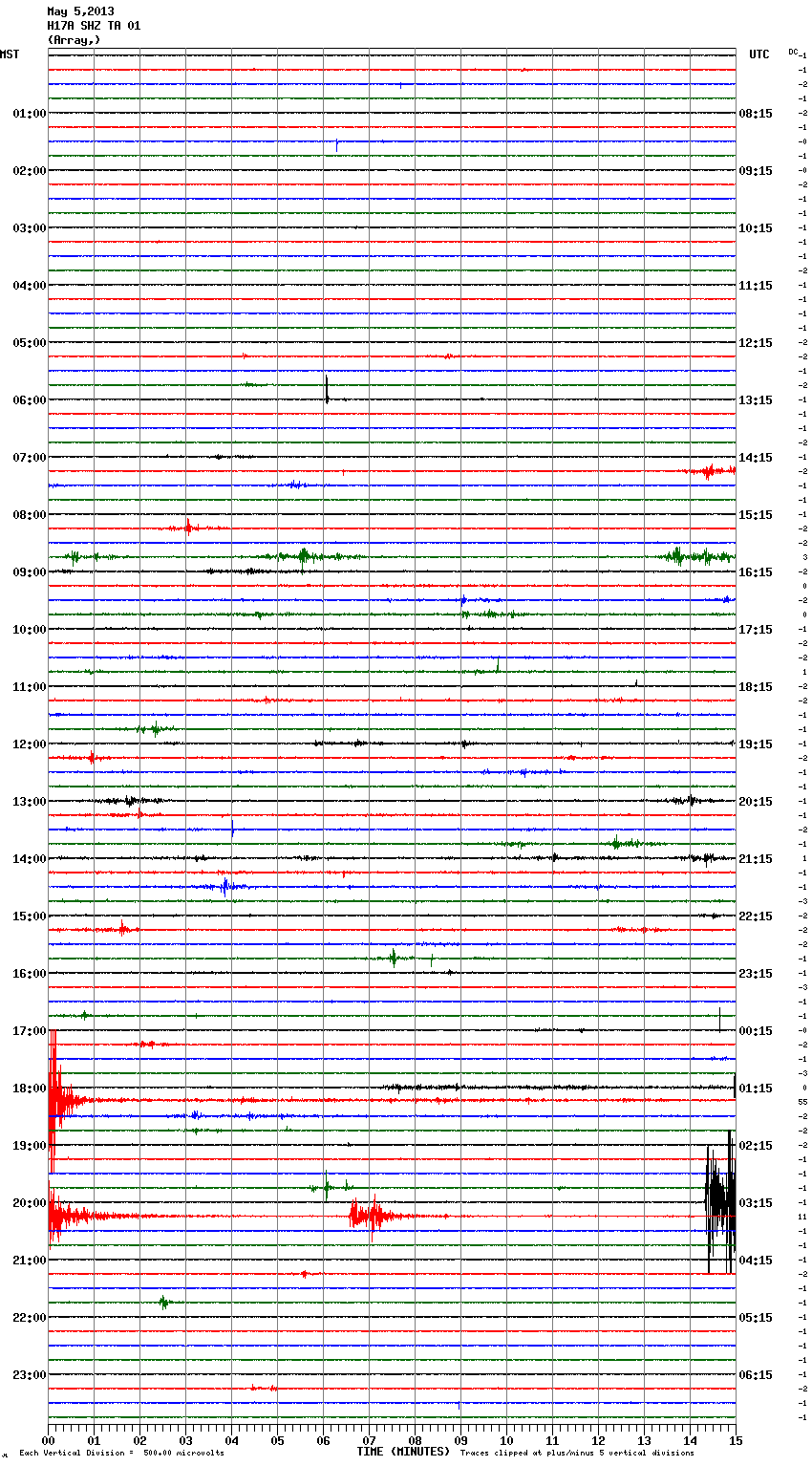Image resolution: width=812 pixels, height=1466 pixels.
Task: Click the large black clipped burst near 03:15 UTC
Action: click(720, 1202)
